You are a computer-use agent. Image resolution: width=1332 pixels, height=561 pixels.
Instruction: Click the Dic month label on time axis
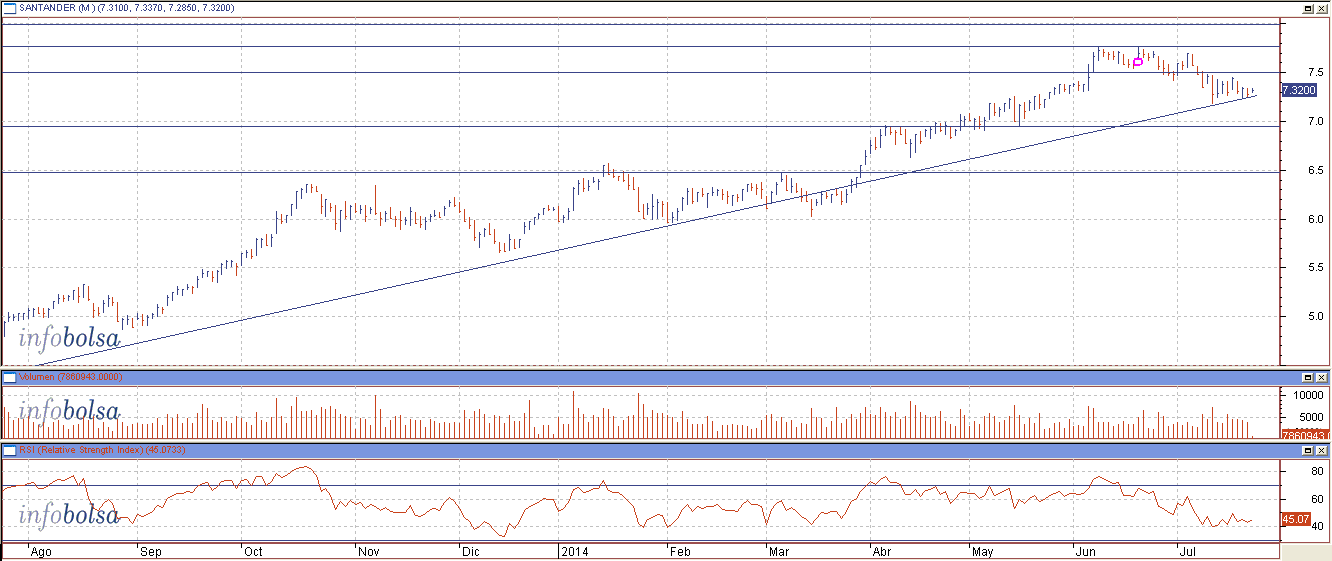tap(469, 551)
